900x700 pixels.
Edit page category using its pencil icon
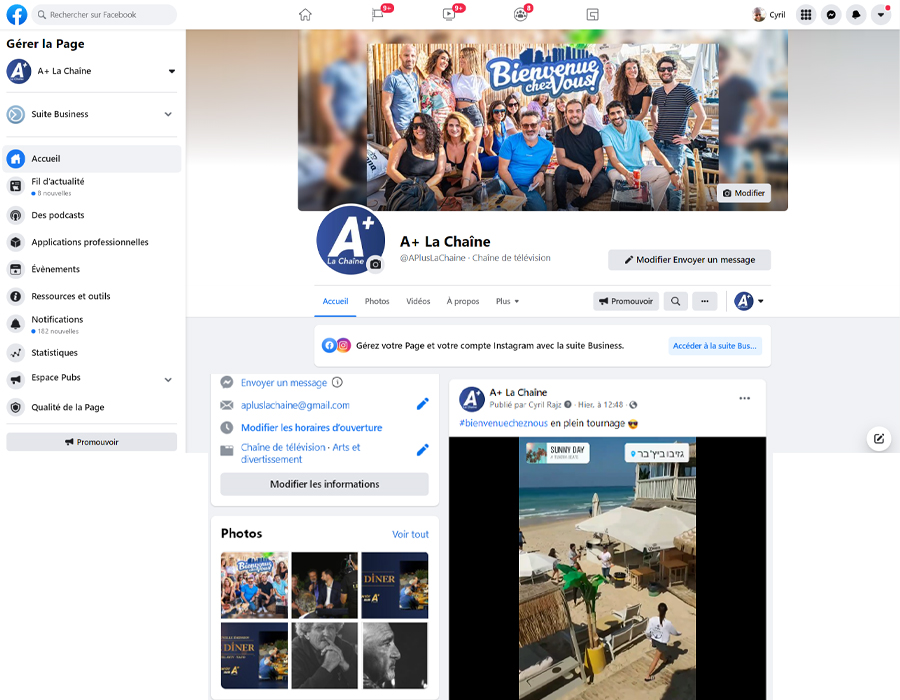[x=422, y=450]
